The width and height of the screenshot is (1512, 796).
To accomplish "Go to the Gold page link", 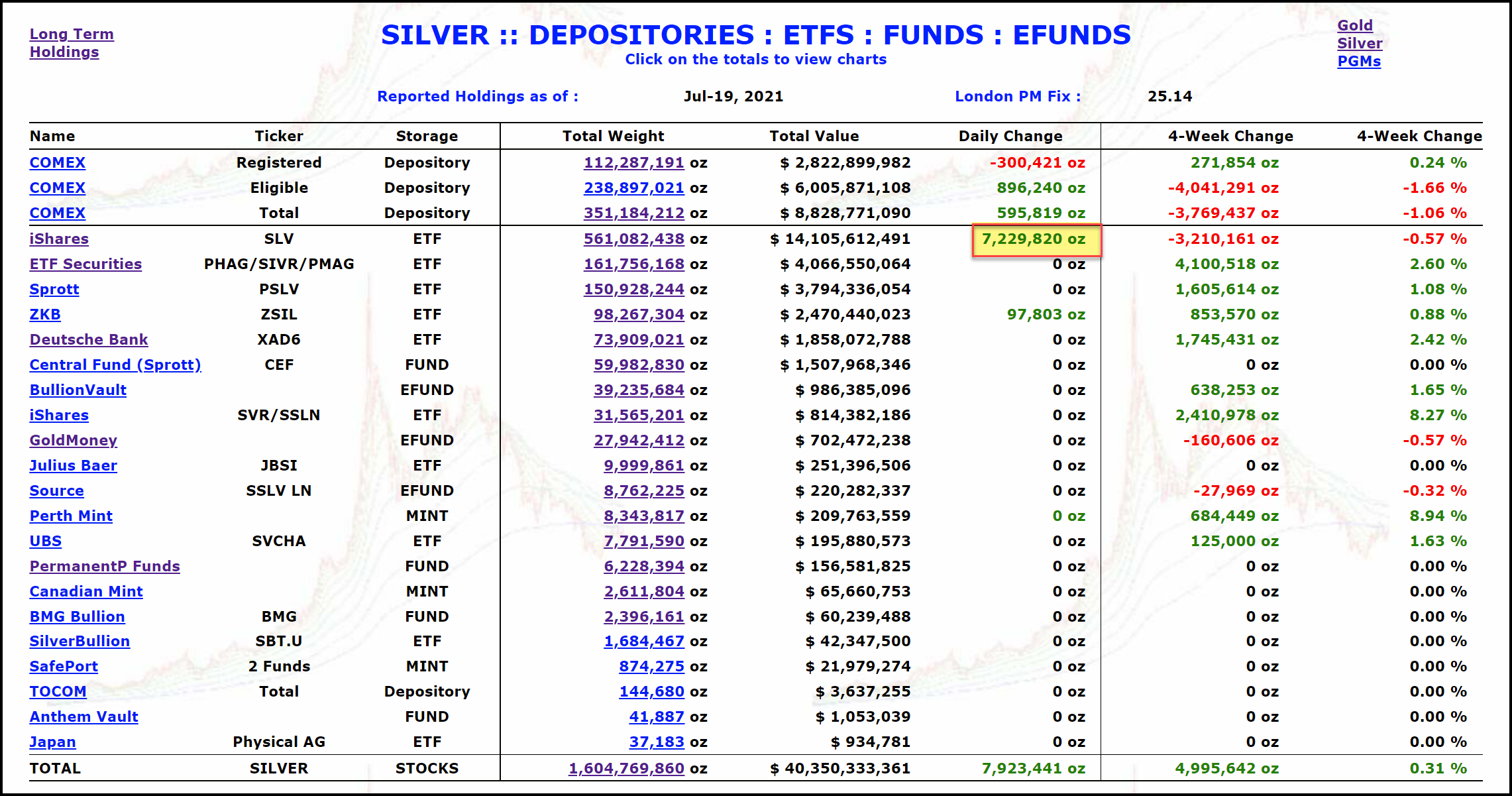I will [1354, 25].
